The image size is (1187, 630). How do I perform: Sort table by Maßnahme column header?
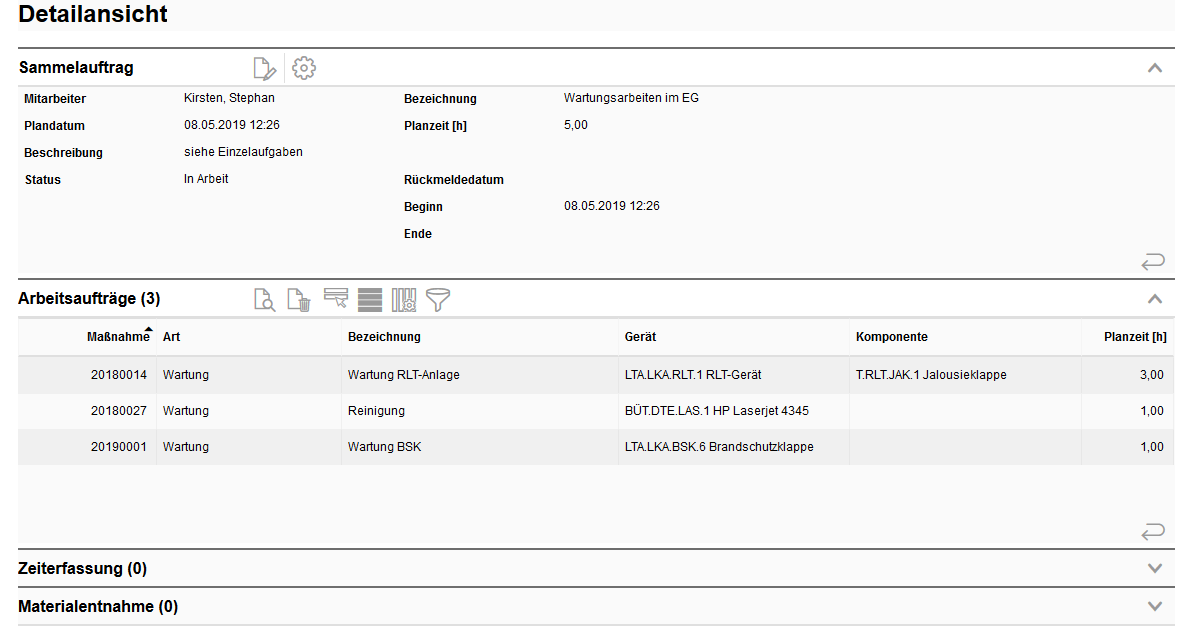coord(117,337)
